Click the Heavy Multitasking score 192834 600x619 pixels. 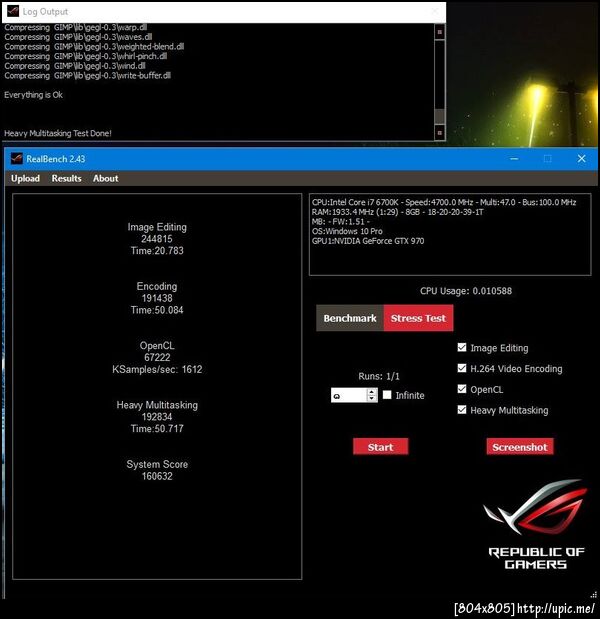pyautogui.click(x=157, y=417)
